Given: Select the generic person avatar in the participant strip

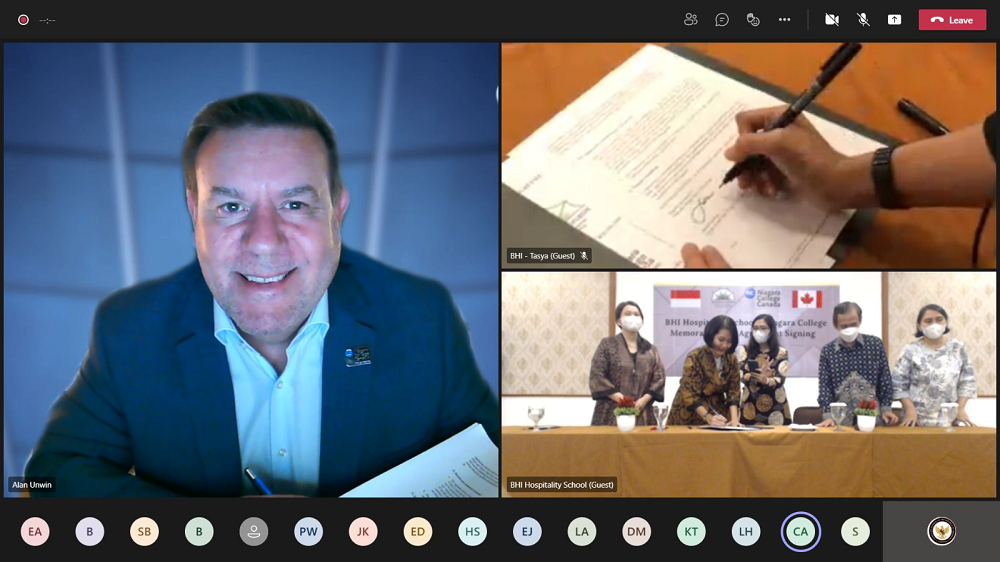Looking at the screenshot, I should (254, 532).
